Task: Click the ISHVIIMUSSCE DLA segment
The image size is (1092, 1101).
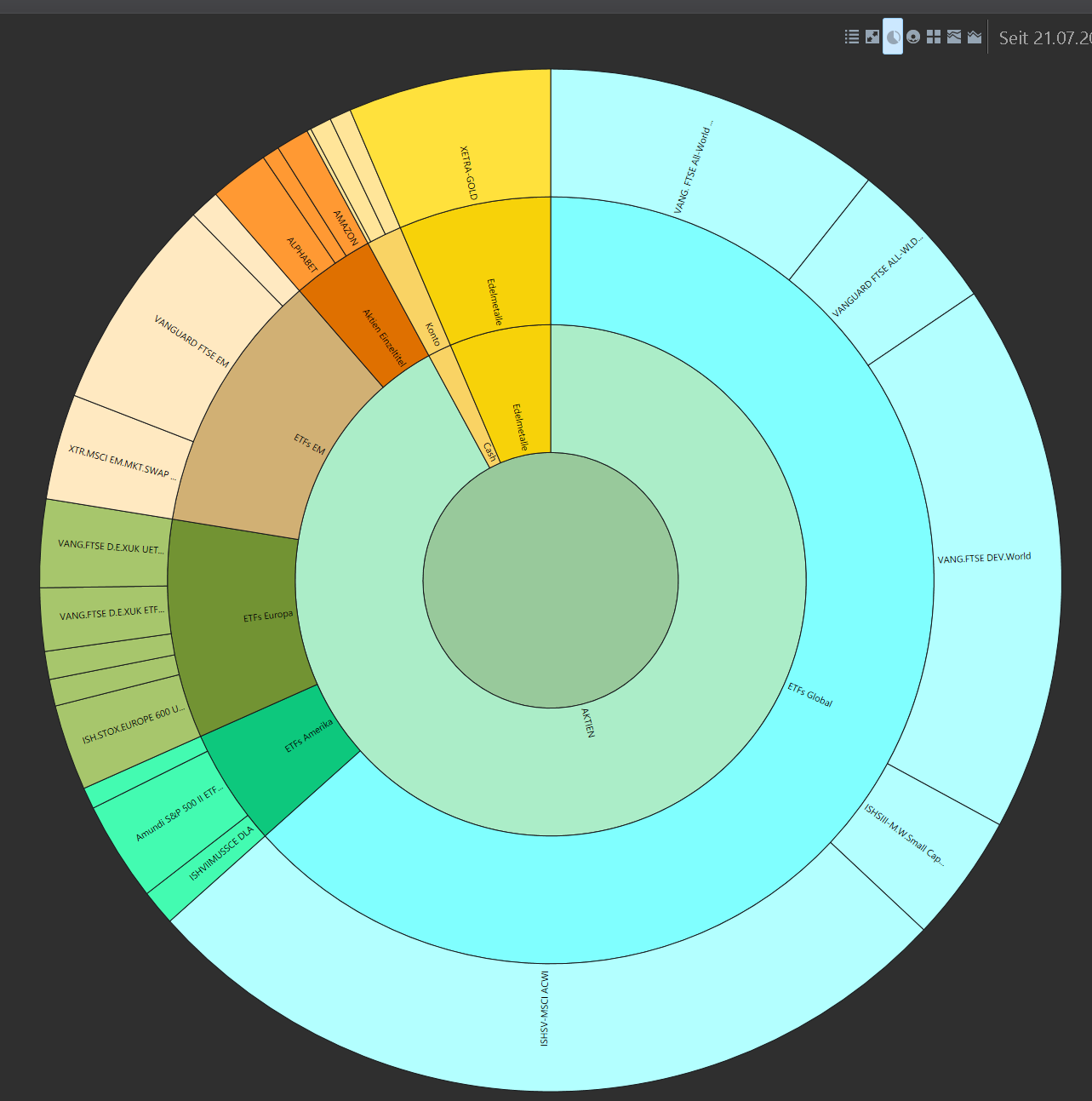Action: [x=209, y=867]
